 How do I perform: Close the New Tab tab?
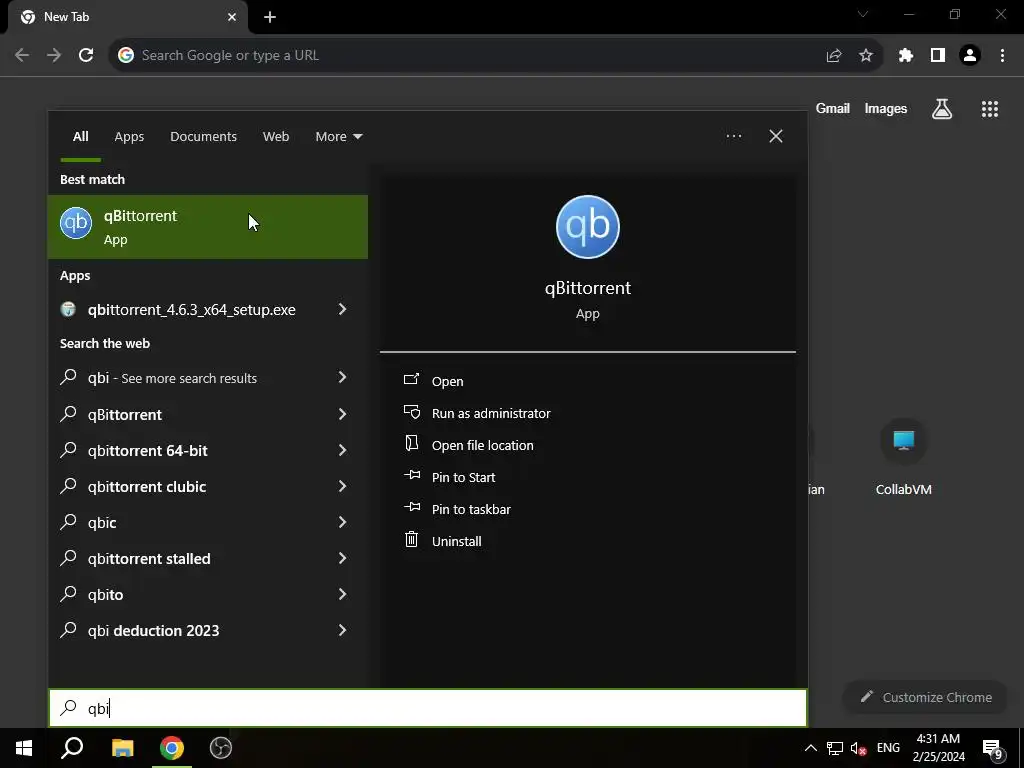point(232,17)
